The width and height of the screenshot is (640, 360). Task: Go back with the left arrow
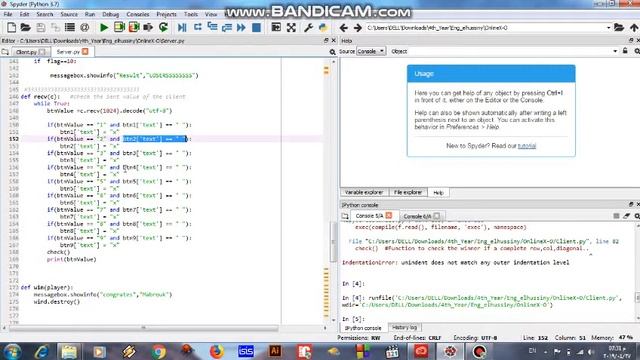coord(344,28)
